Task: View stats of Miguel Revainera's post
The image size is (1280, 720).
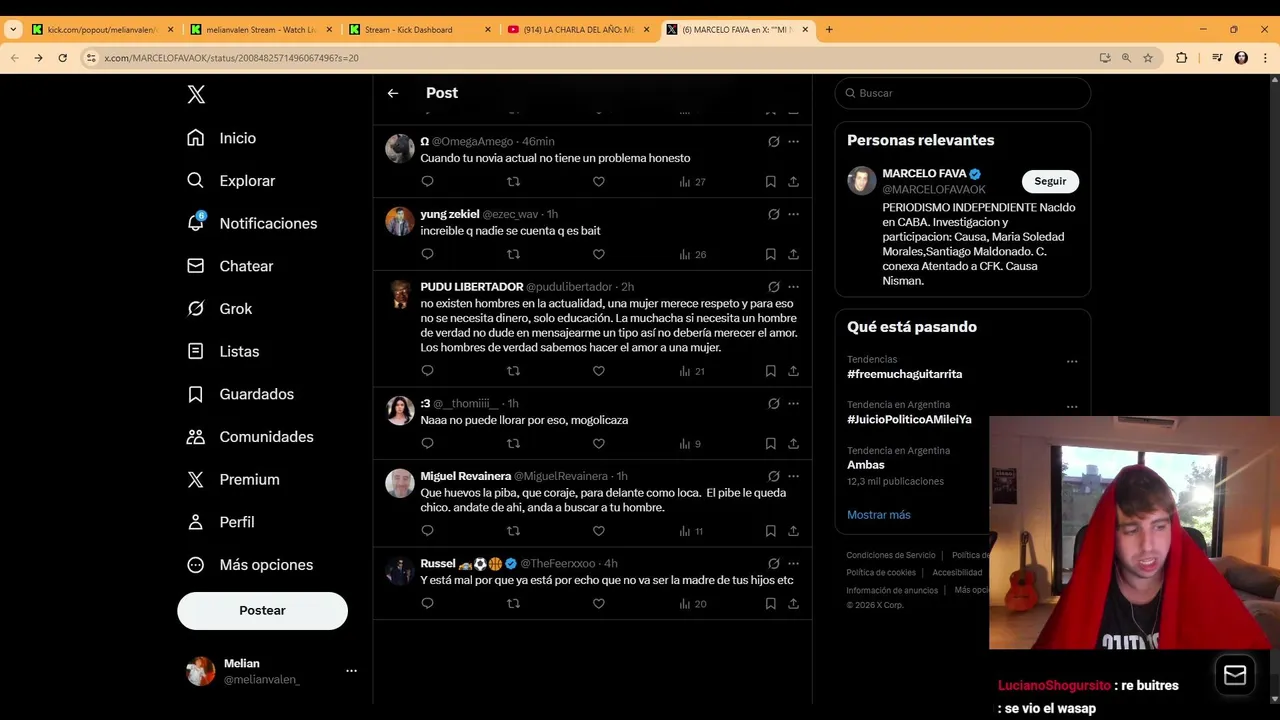Action: click(x=691, y=531)
